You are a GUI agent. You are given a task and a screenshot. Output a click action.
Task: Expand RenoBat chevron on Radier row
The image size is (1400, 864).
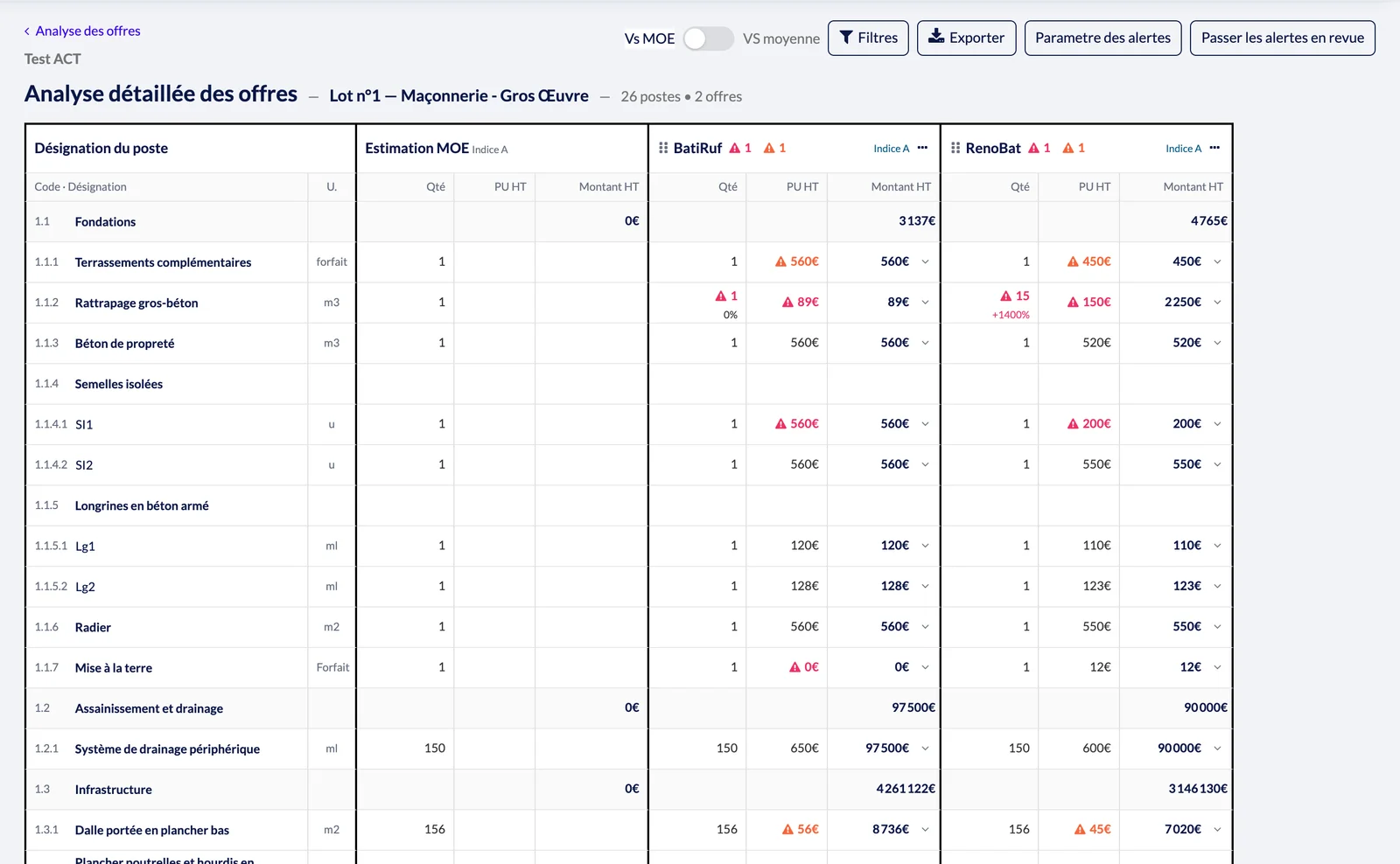coord(1217,626)
